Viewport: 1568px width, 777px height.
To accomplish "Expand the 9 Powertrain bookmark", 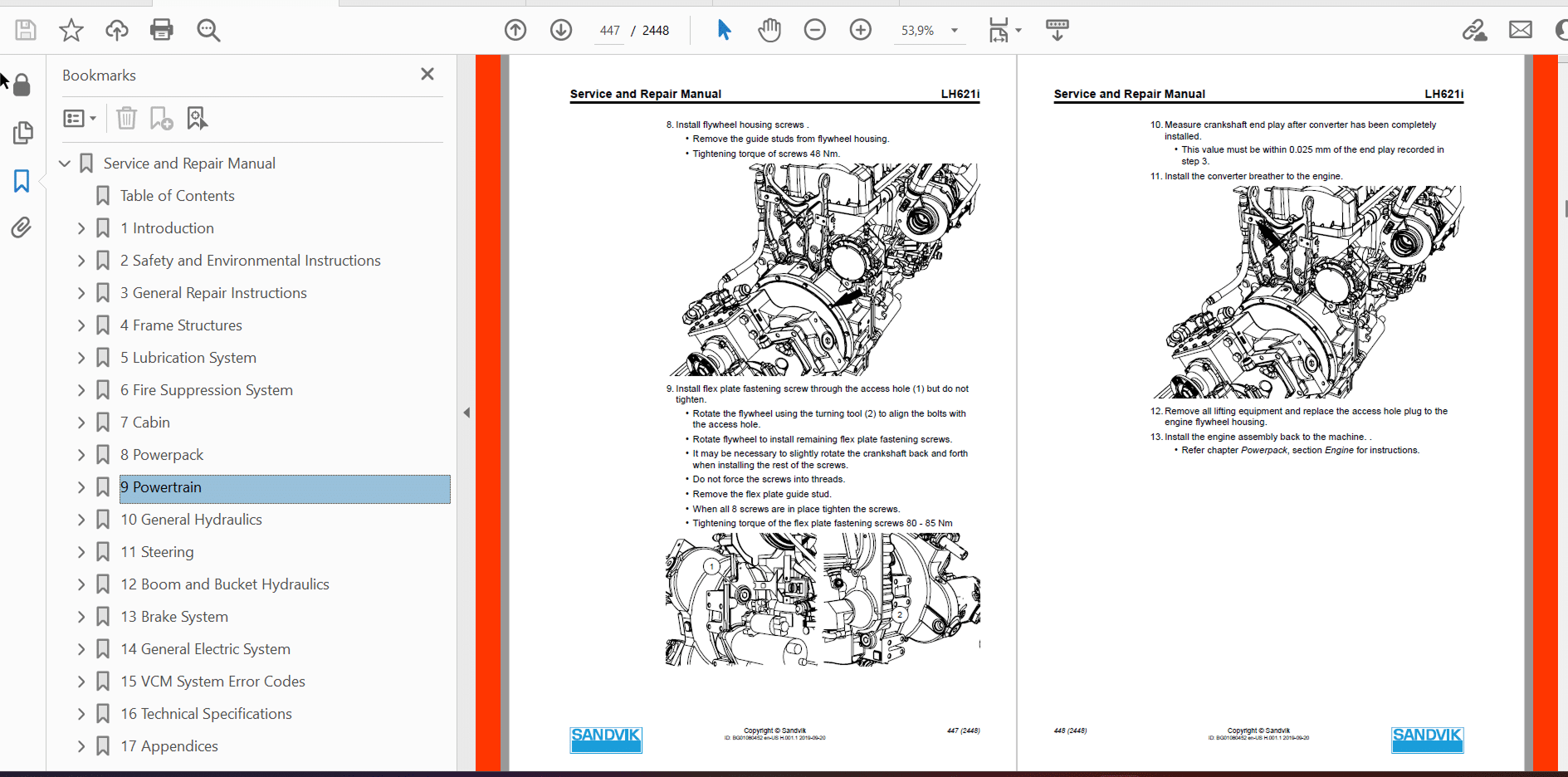I will [81, 487].
